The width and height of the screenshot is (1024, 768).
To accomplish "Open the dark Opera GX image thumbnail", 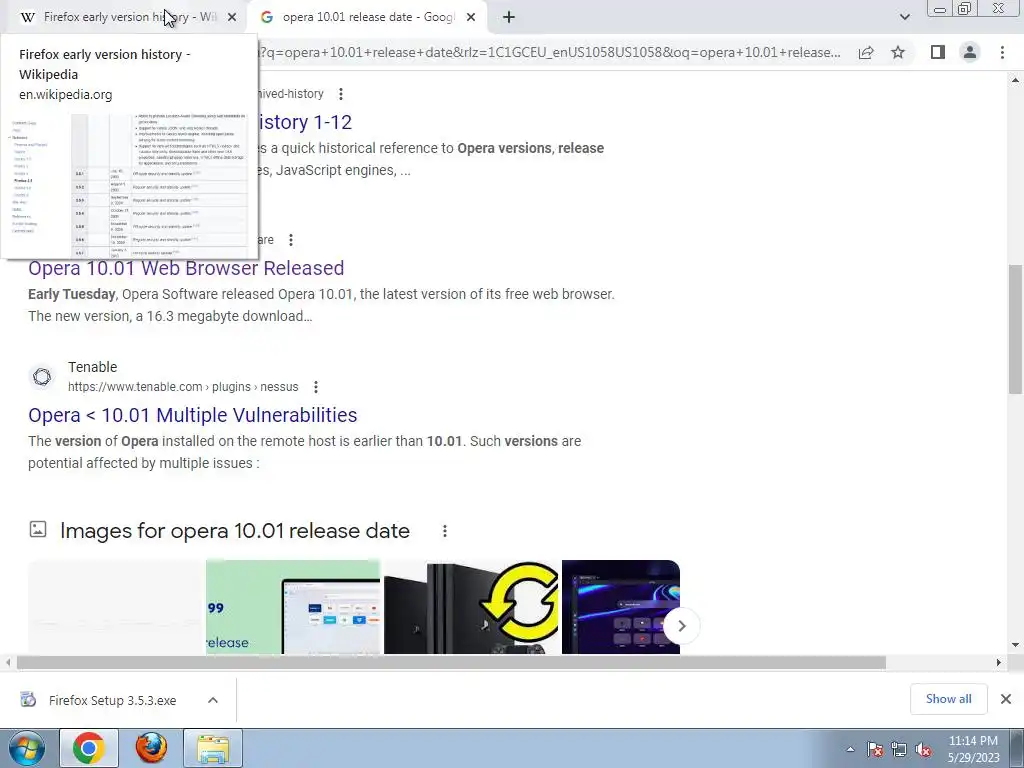I will click(x=620, y=607).
